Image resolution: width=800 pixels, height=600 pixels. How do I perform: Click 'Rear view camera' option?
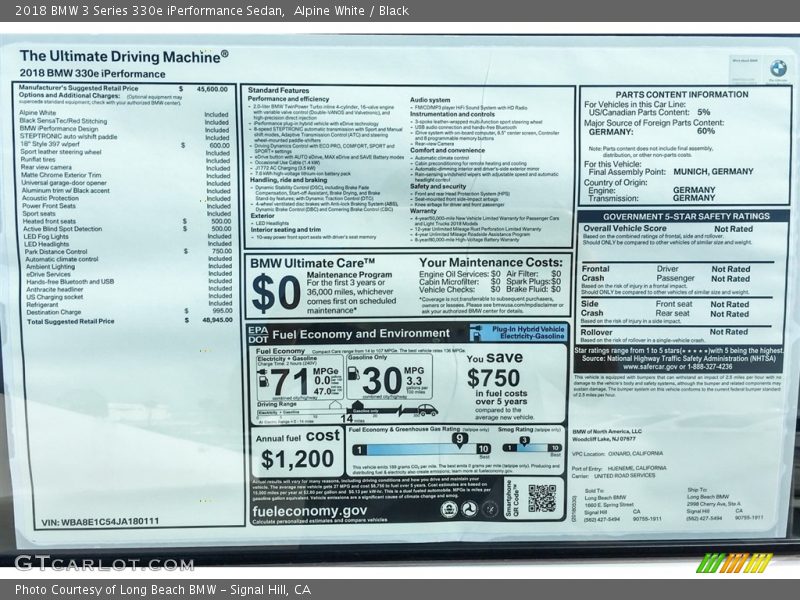coord(46,167)
